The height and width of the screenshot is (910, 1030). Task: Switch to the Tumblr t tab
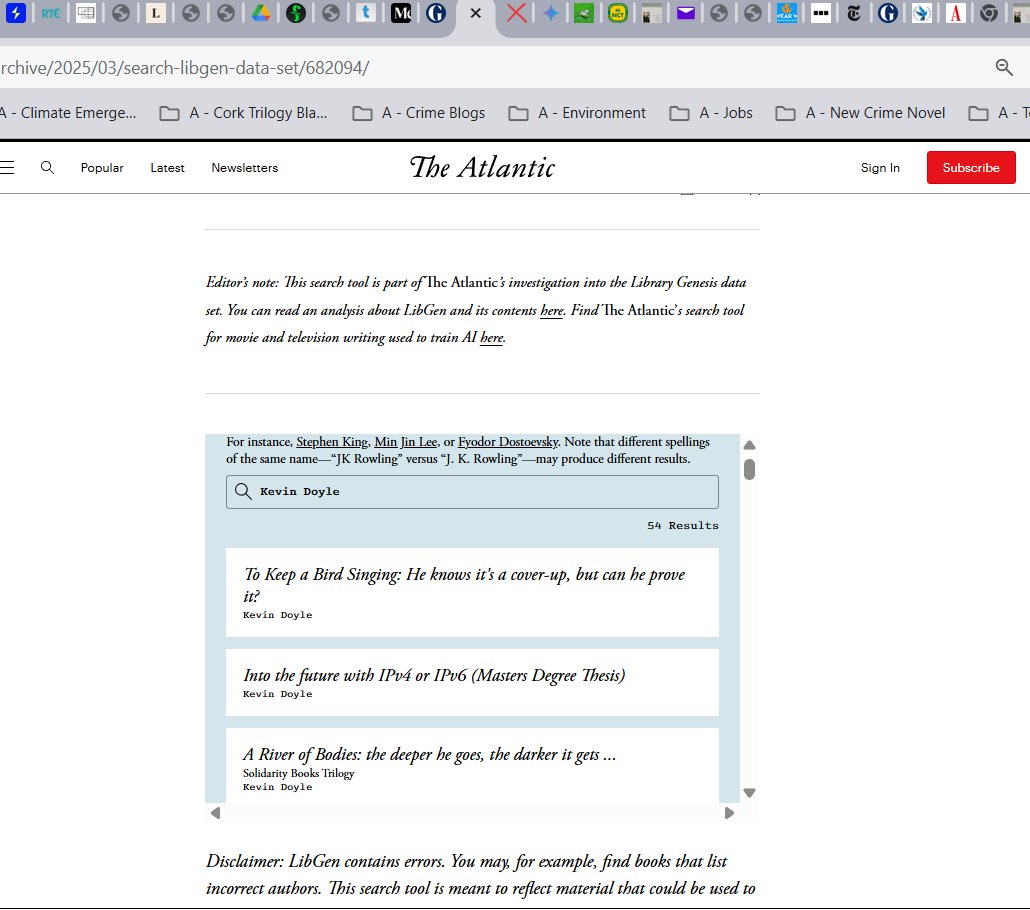pyautogui.click(x=366, y=12)
